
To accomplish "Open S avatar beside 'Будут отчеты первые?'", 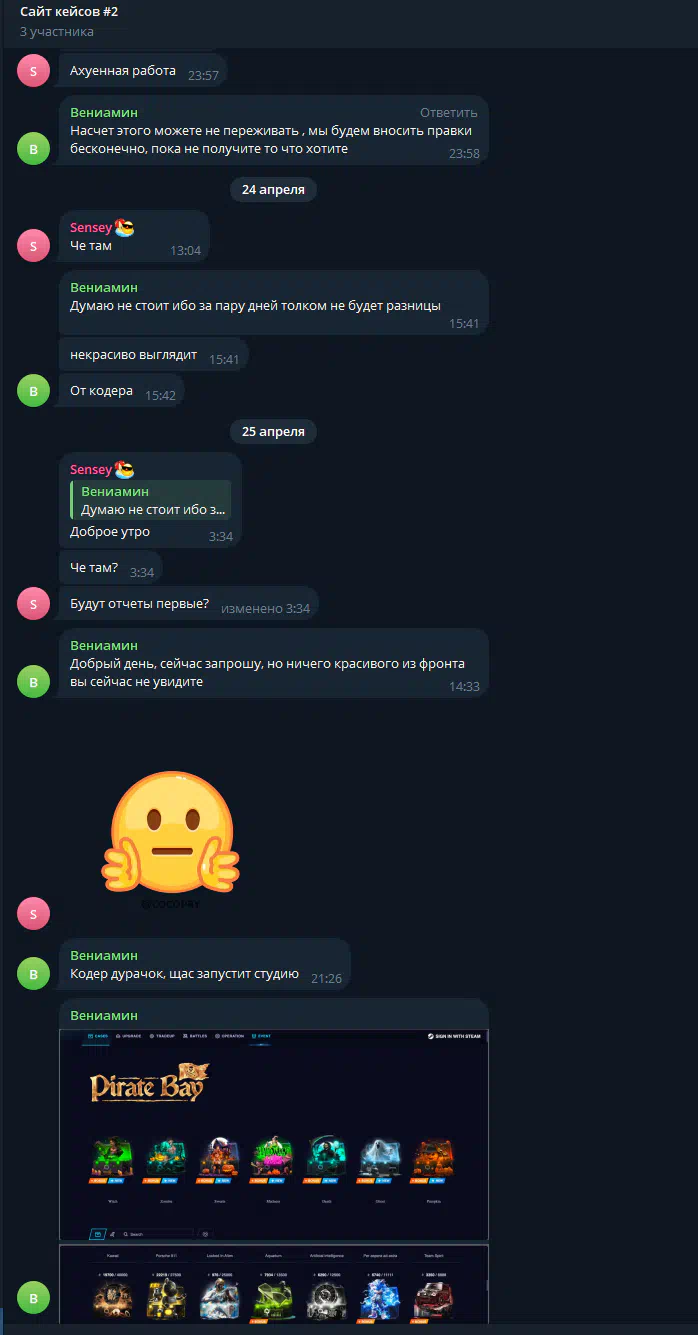I will pyautogui.click(x=33, y=603).
